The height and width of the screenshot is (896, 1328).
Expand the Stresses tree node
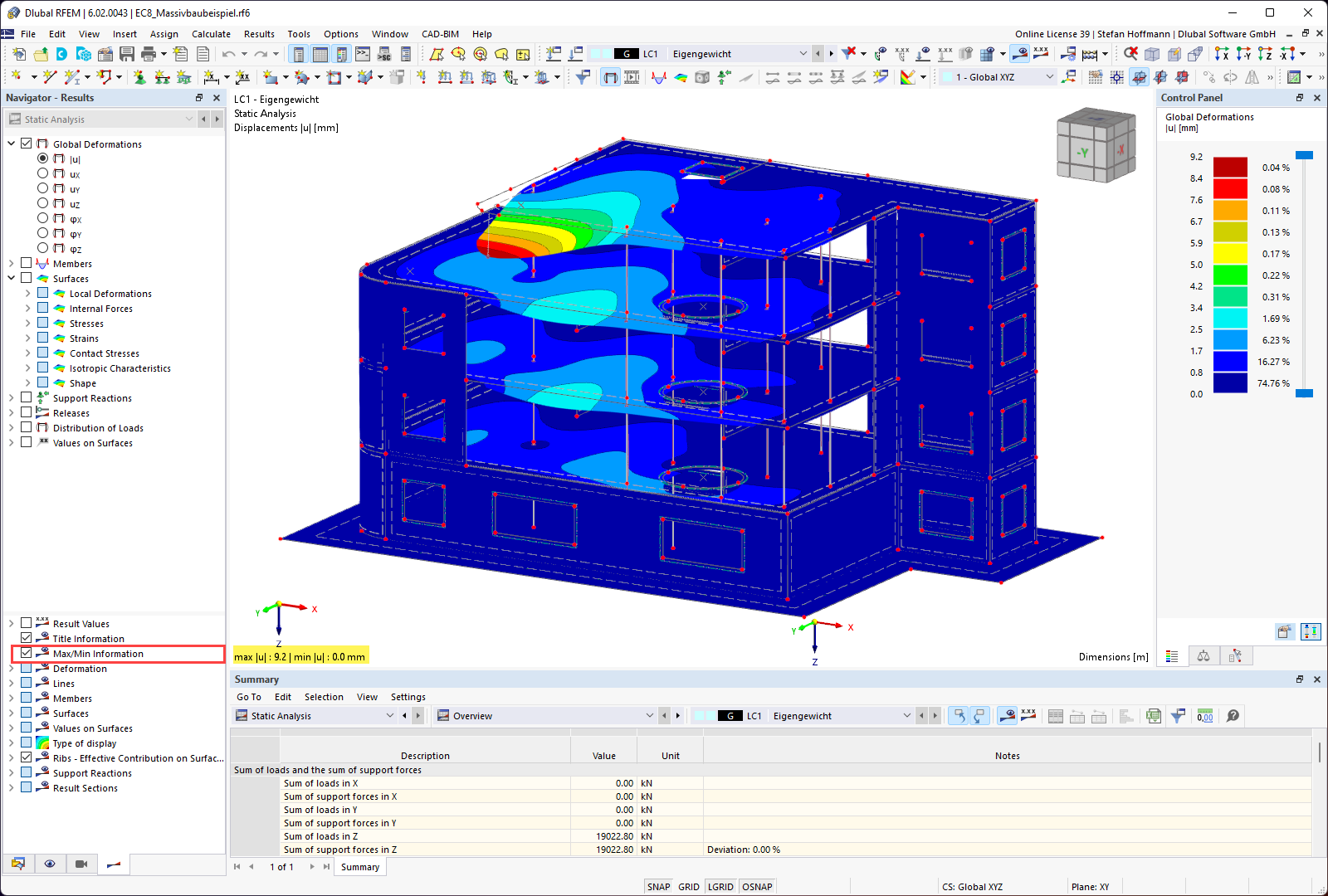(x=28, y=323)
